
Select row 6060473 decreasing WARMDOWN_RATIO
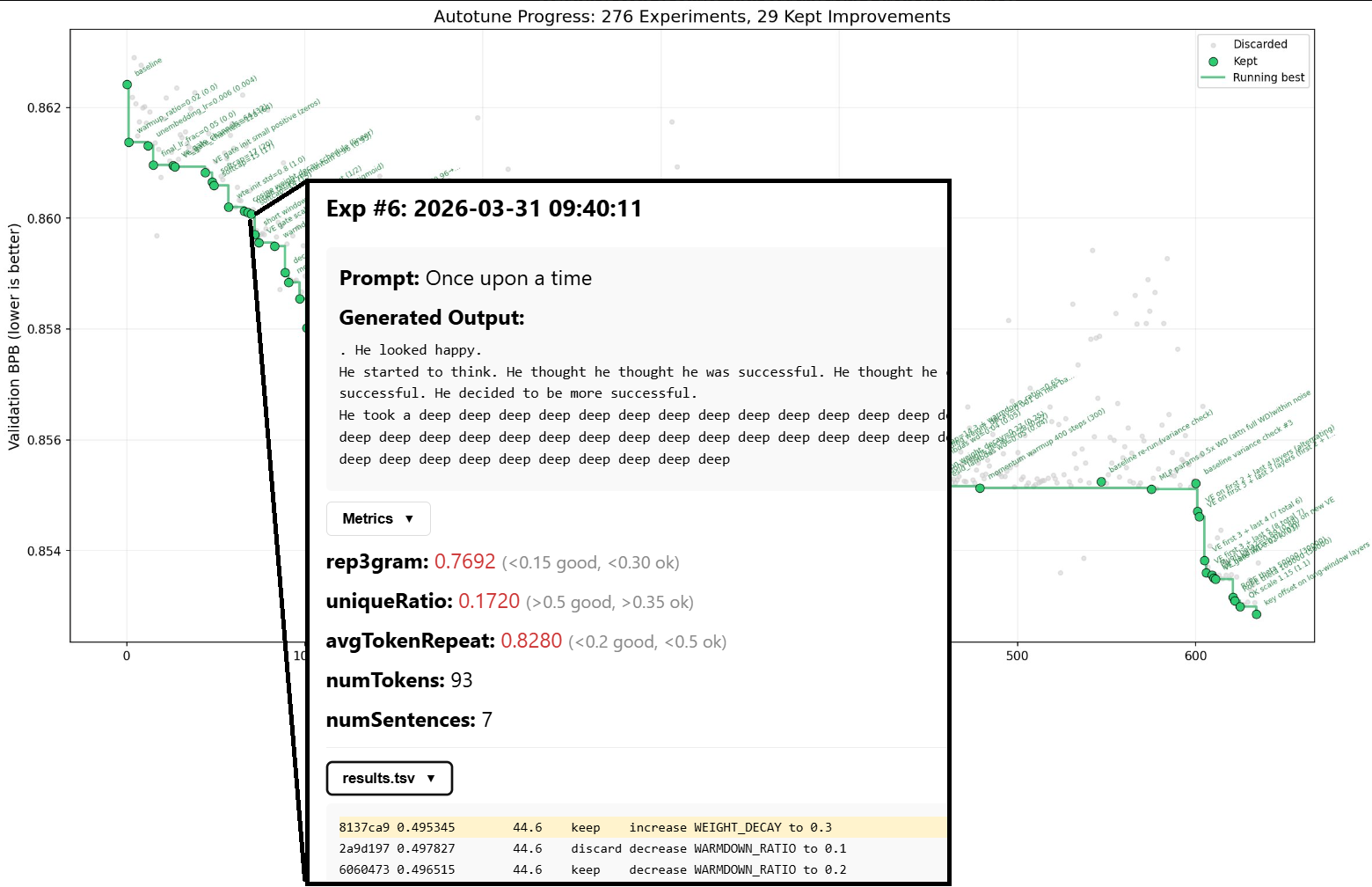(x=589, y=869)
